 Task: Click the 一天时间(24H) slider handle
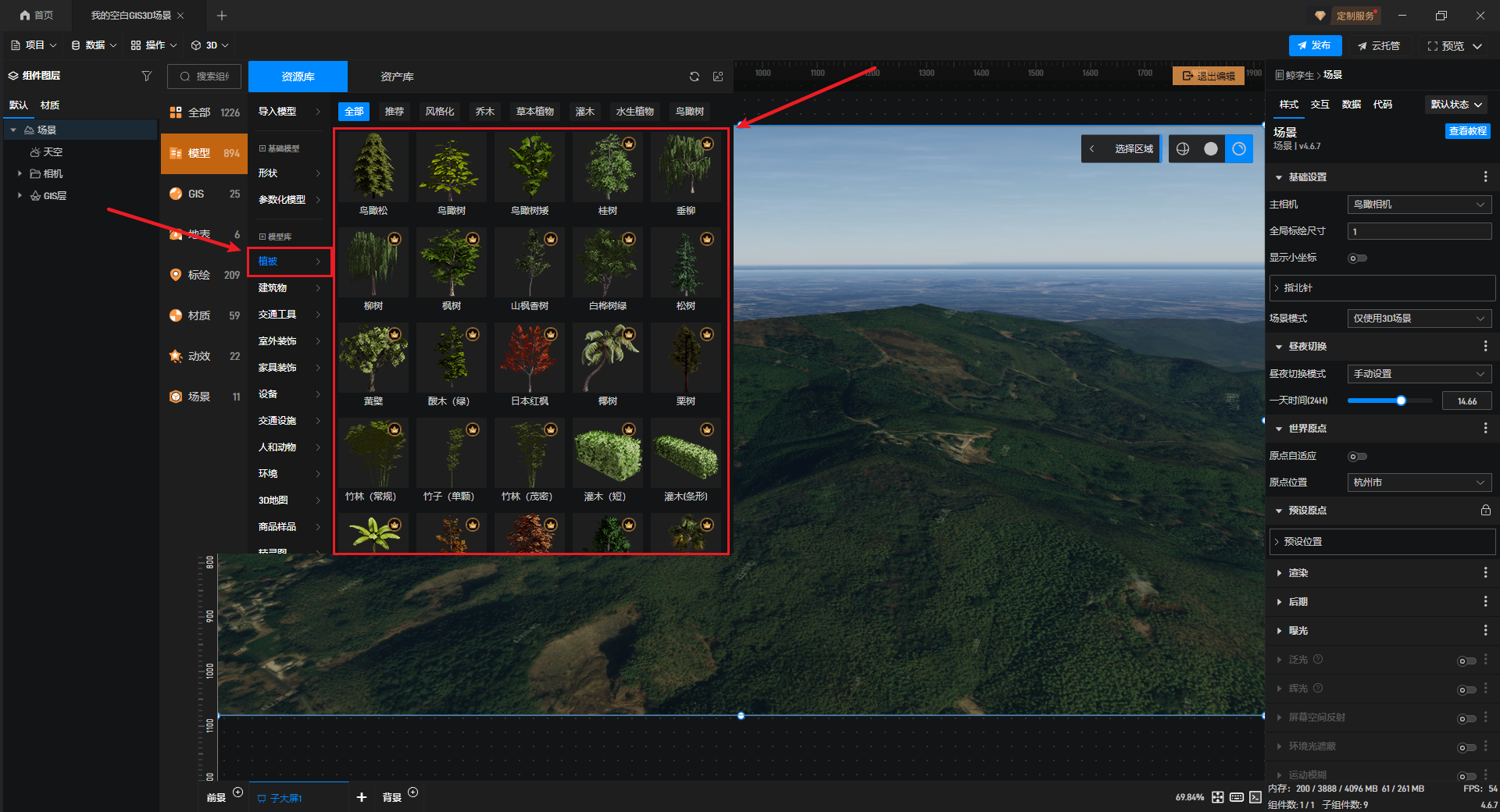pos(1401,401)
